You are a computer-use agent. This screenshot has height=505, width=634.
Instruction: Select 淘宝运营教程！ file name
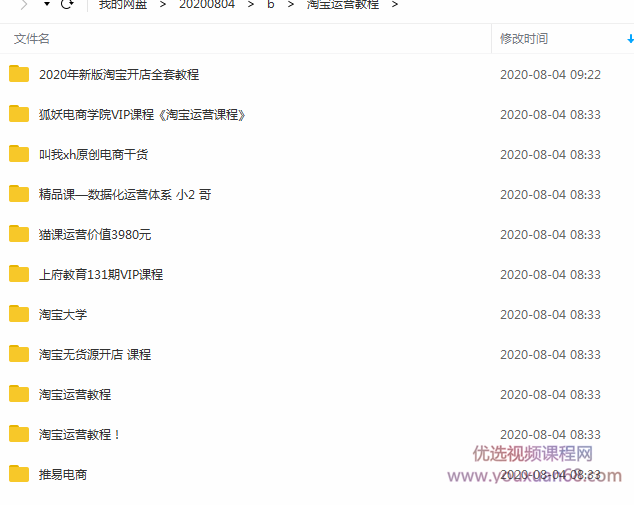(x=80, y=435)
